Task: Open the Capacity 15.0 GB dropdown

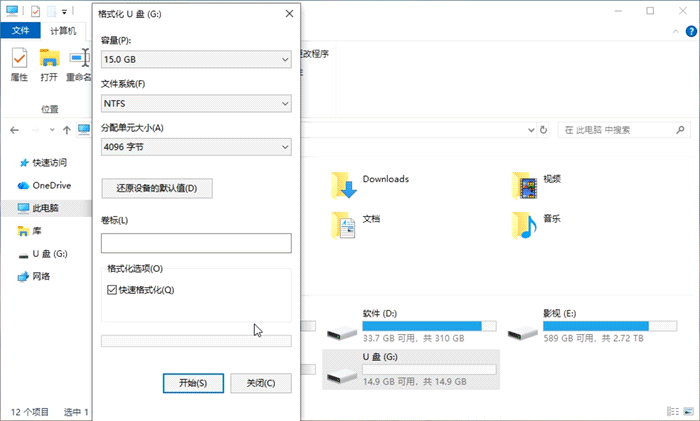Action: 196,59
